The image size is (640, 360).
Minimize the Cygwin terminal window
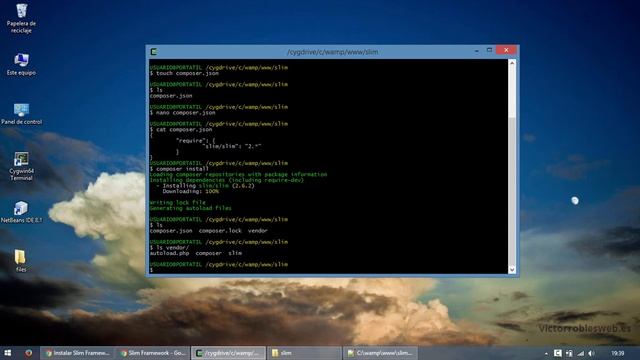coord(476,51)
